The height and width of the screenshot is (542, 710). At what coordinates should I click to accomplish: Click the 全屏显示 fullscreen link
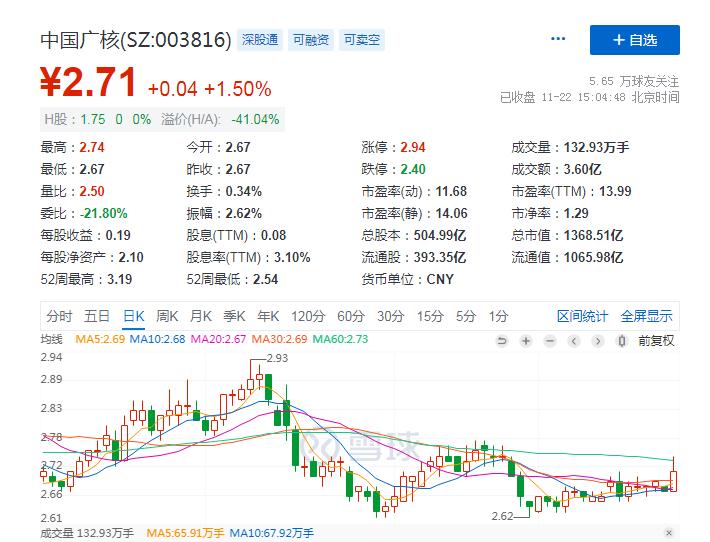646,316
